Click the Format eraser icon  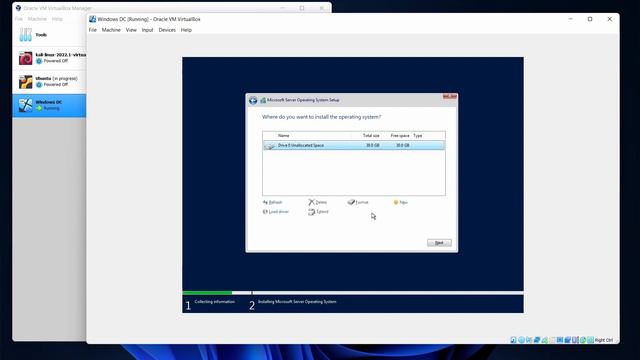351,202
